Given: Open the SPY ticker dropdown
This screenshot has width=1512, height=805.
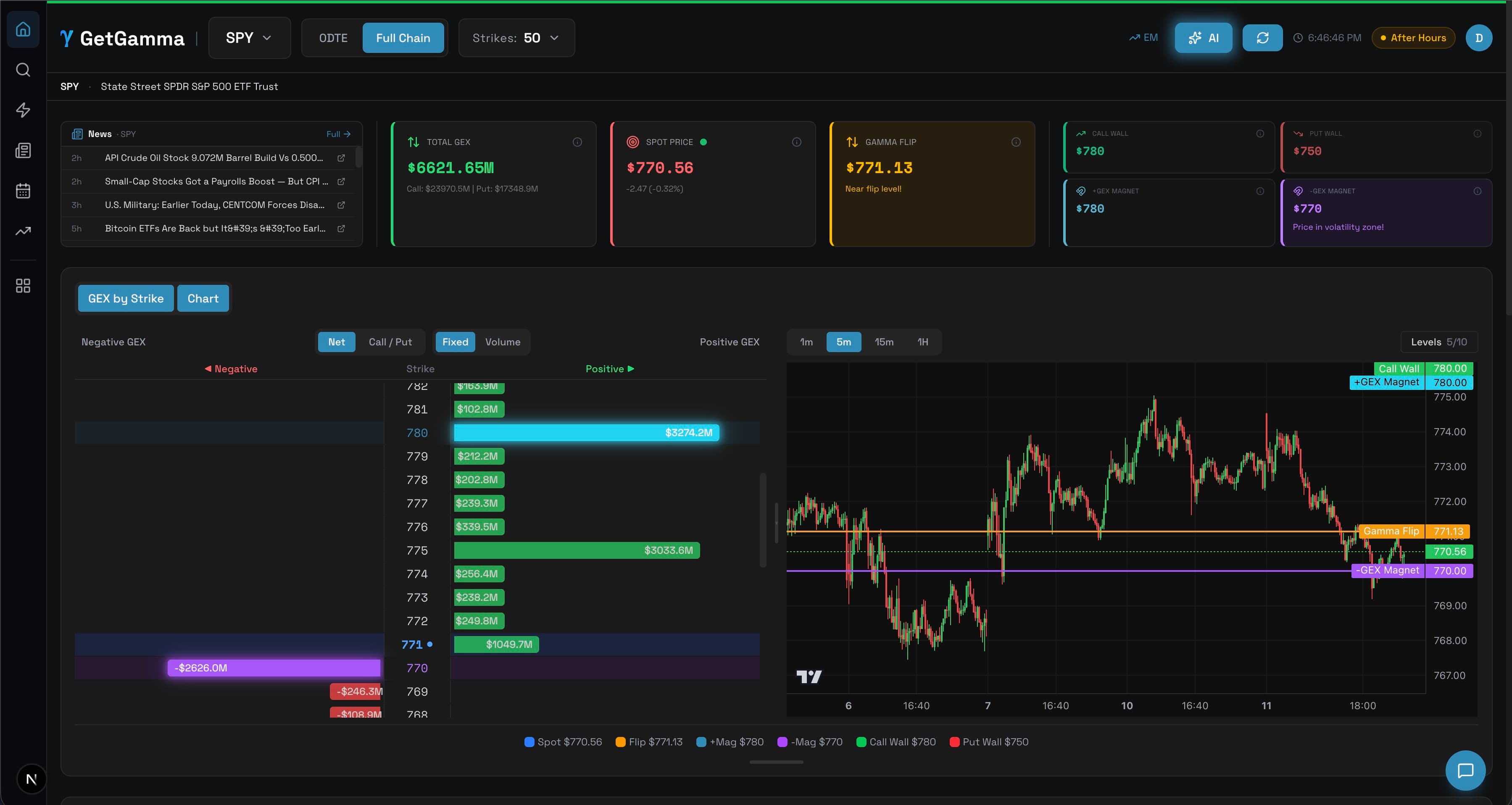Looking at the screenshot, I should (250, 38).
